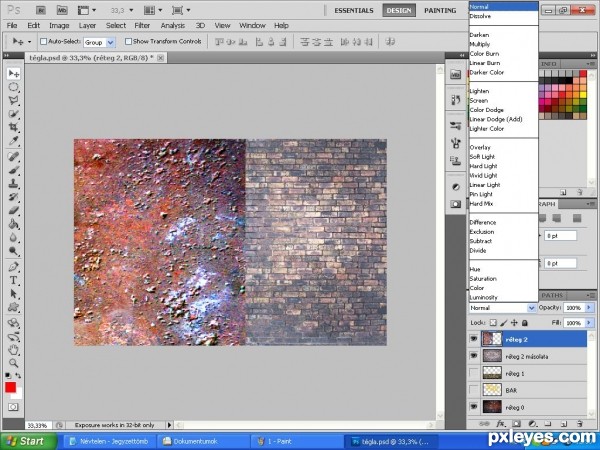Switch to PAINTING workspace
The height and width of the screenshot is (450, 600).
440,10
